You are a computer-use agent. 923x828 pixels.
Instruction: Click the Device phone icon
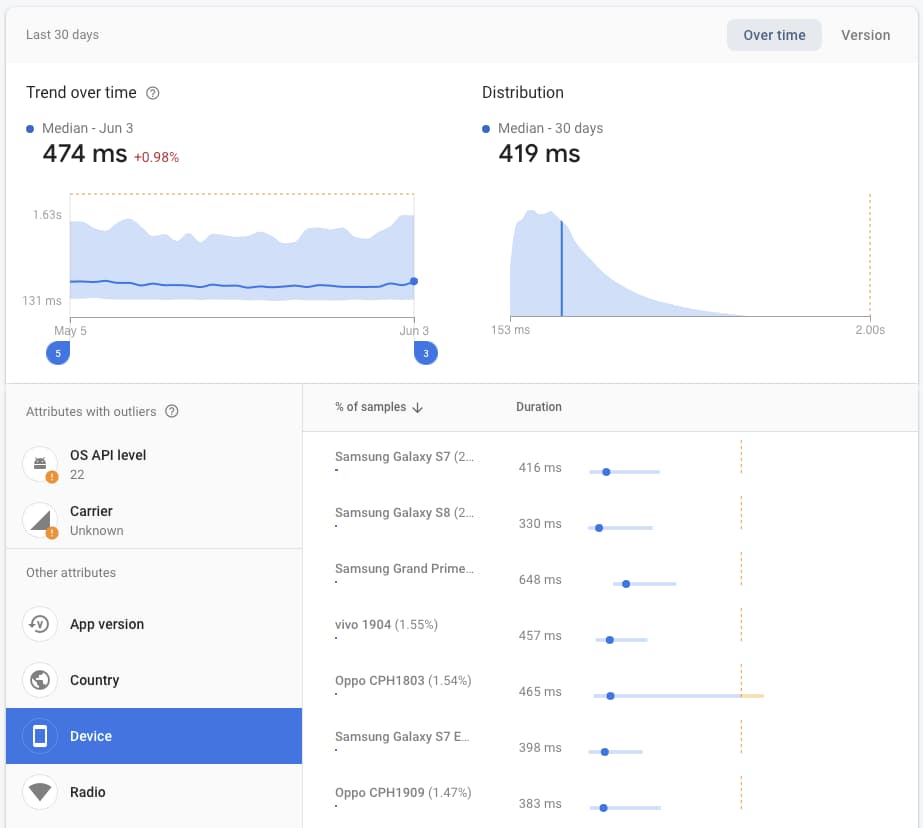[40, 736]
